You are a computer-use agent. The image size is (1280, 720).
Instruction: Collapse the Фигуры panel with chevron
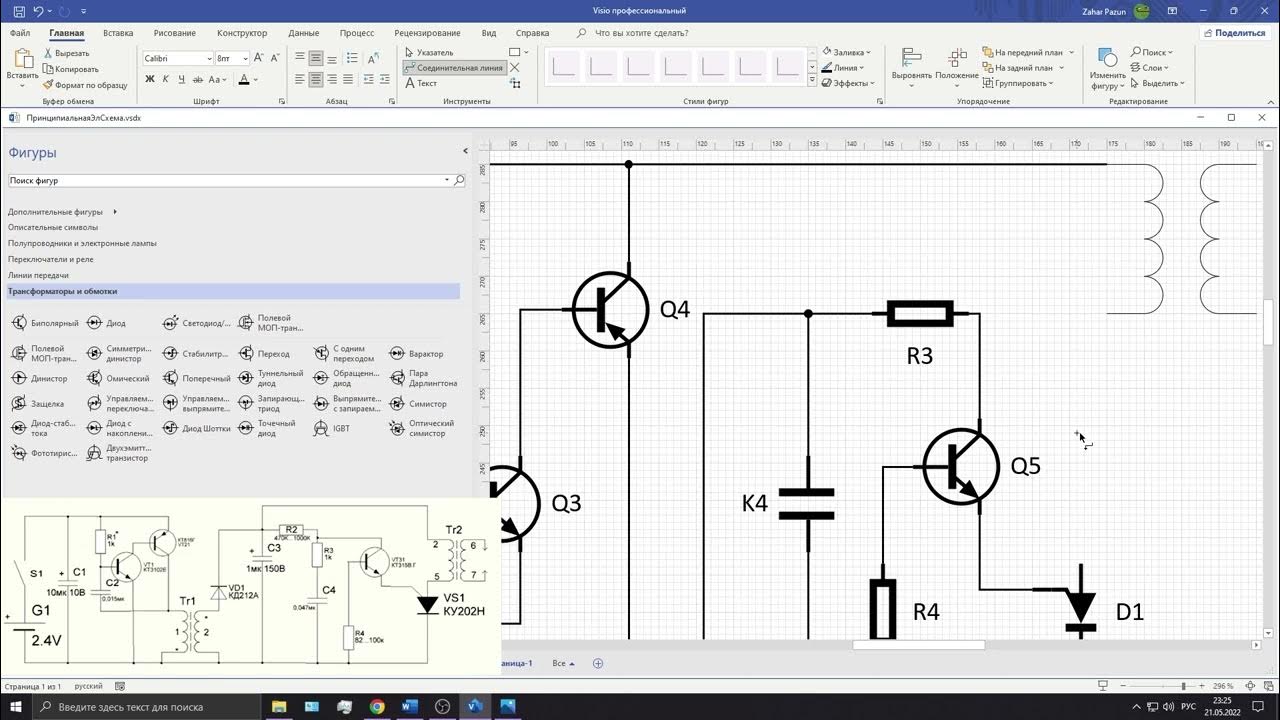pos(465,151)
